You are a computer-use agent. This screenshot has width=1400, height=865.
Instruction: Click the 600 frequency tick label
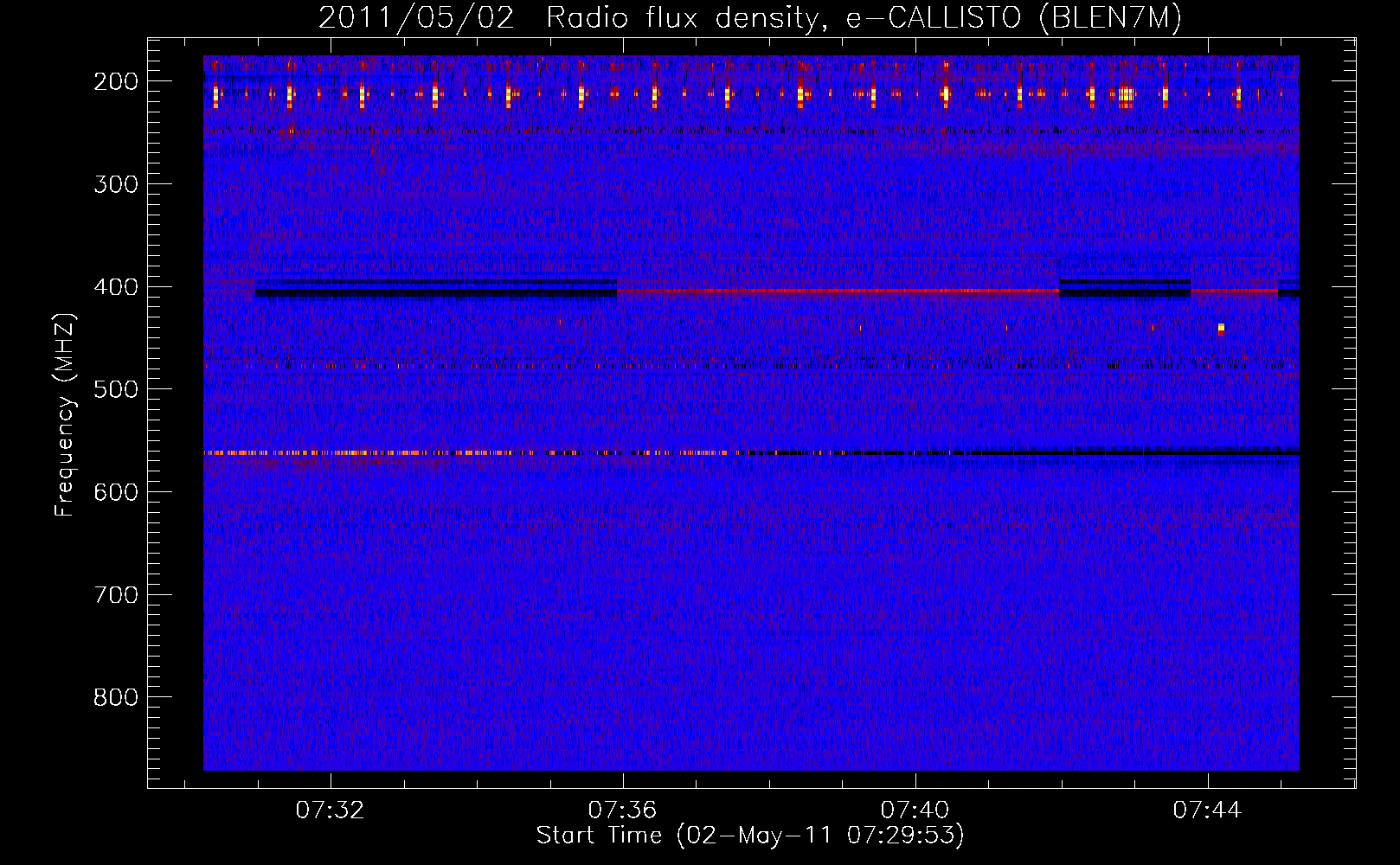click(116, 492)
